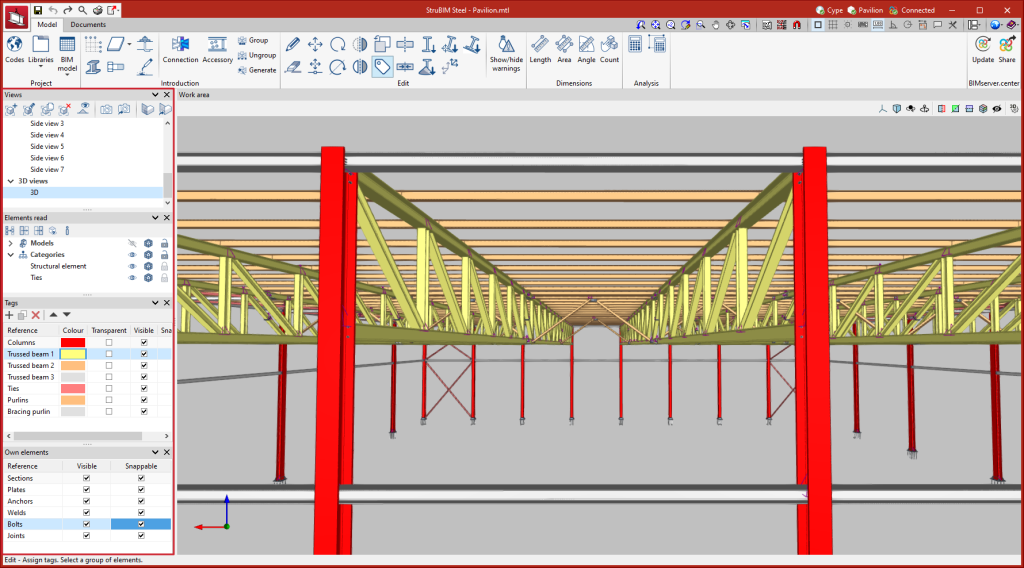Open the Codes globe icon
This screenshot has width=1024, height=568.
coord(14,46)
